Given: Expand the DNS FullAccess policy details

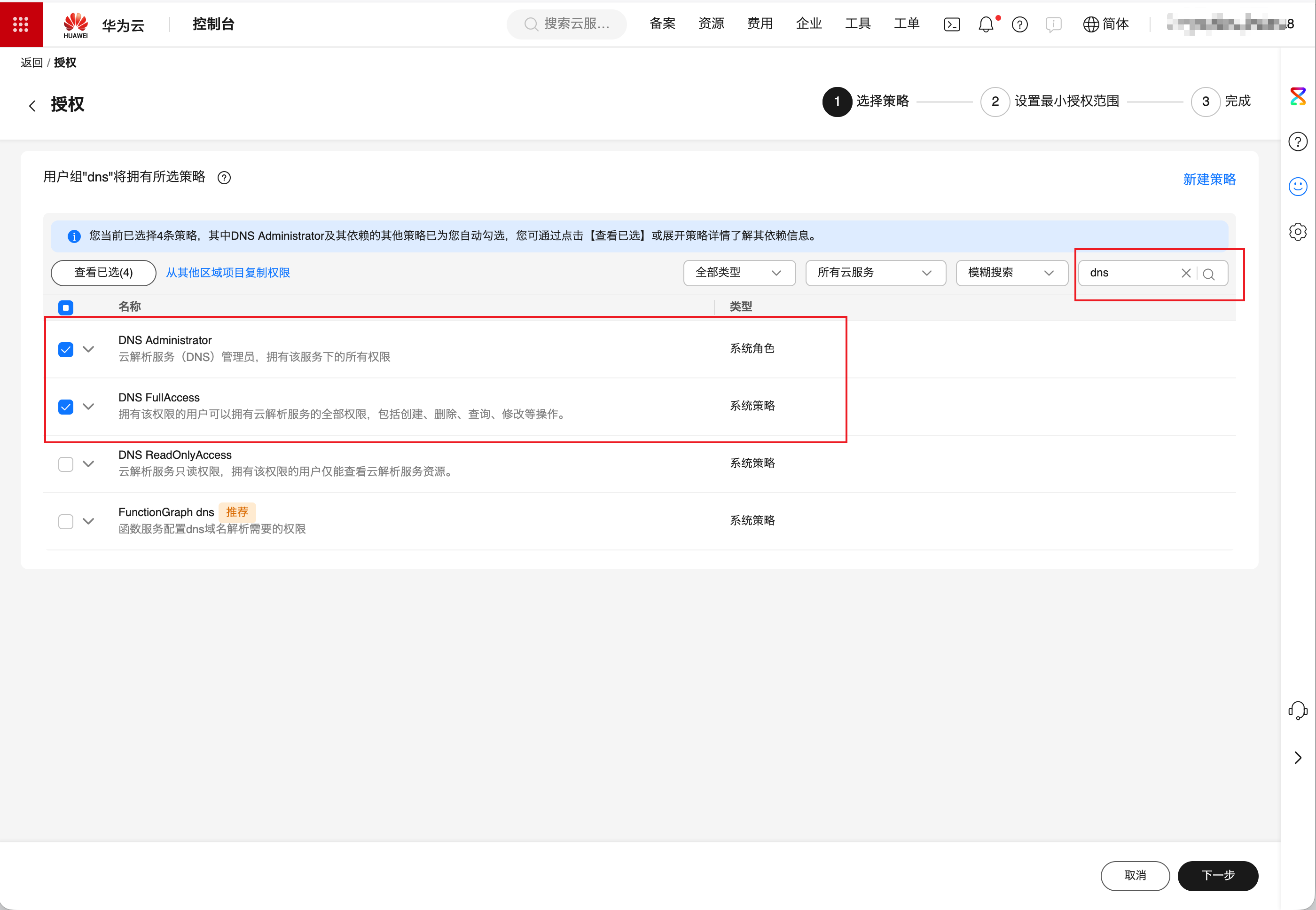Looking at the screenshot, I should [x=88, y=407].
